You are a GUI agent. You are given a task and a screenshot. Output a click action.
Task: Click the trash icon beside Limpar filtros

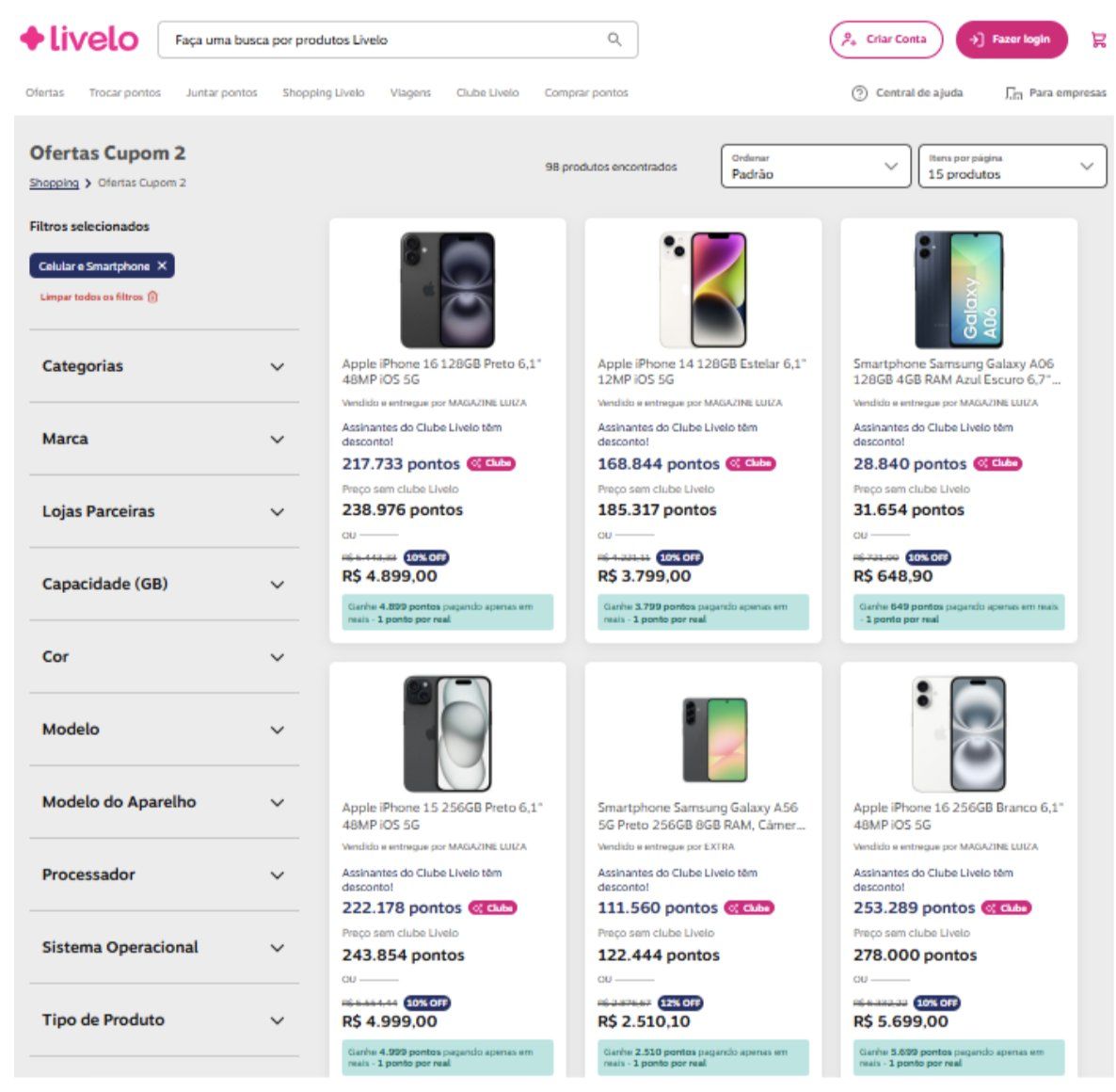153,297
